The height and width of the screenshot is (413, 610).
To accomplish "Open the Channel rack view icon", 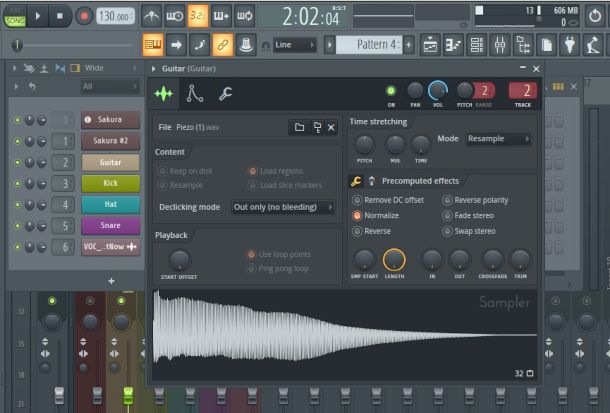I will tap(477, 45).
